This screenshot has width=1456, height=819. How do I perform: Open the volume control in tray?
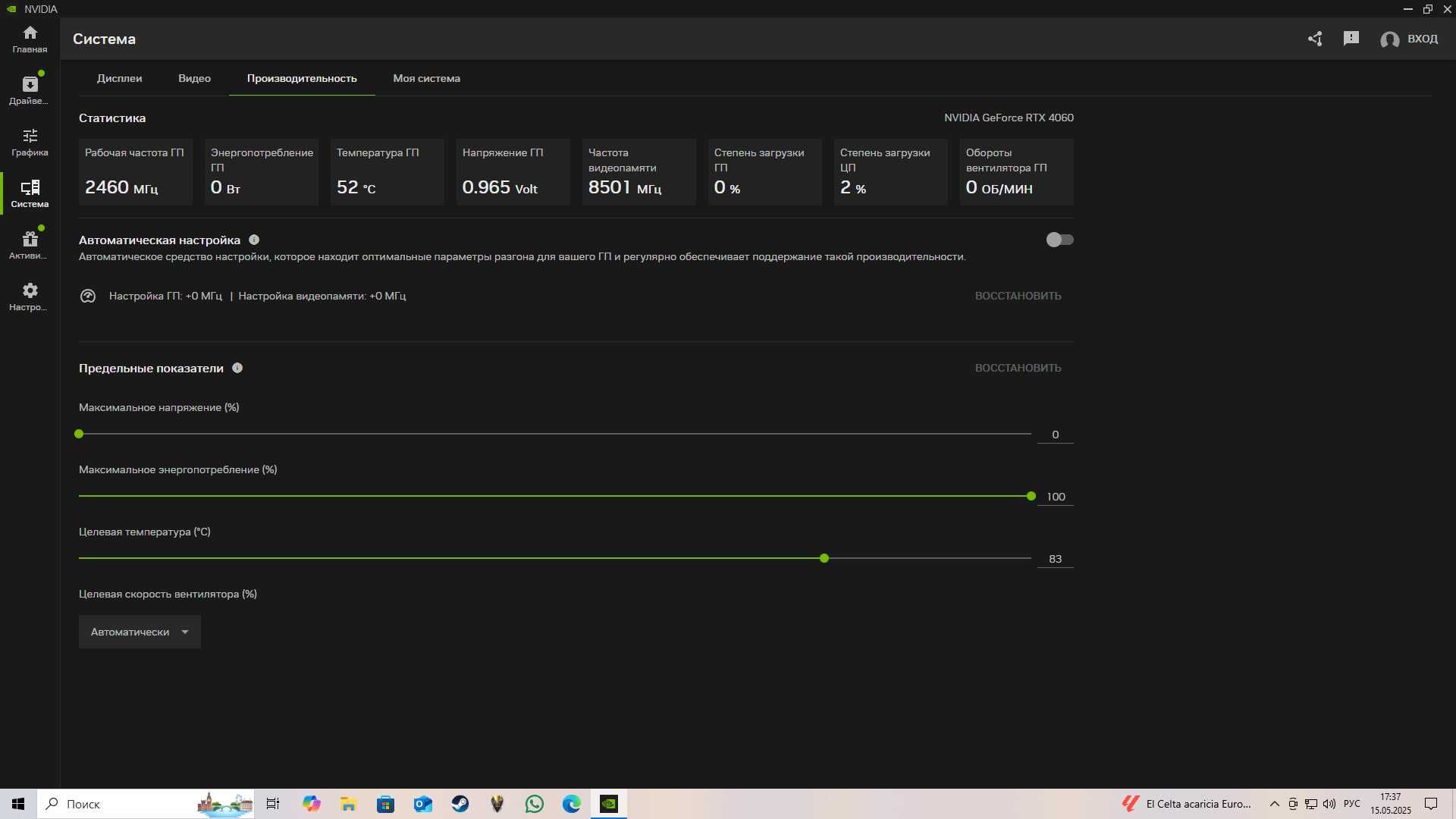(1329, 804)
